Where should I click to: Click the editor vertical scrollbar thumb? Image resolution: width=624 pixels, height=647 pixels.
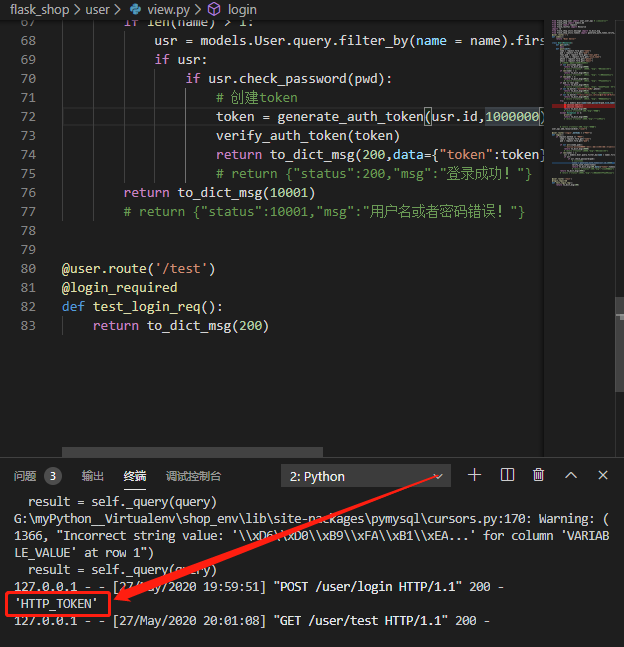[619, 345]
